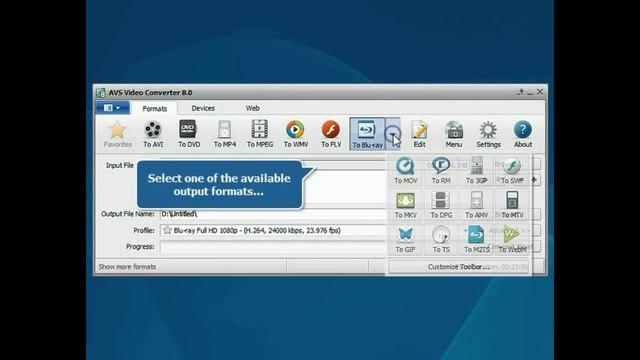Select the To MPEG format
This screenshot has height=360, width=640.
260,134
